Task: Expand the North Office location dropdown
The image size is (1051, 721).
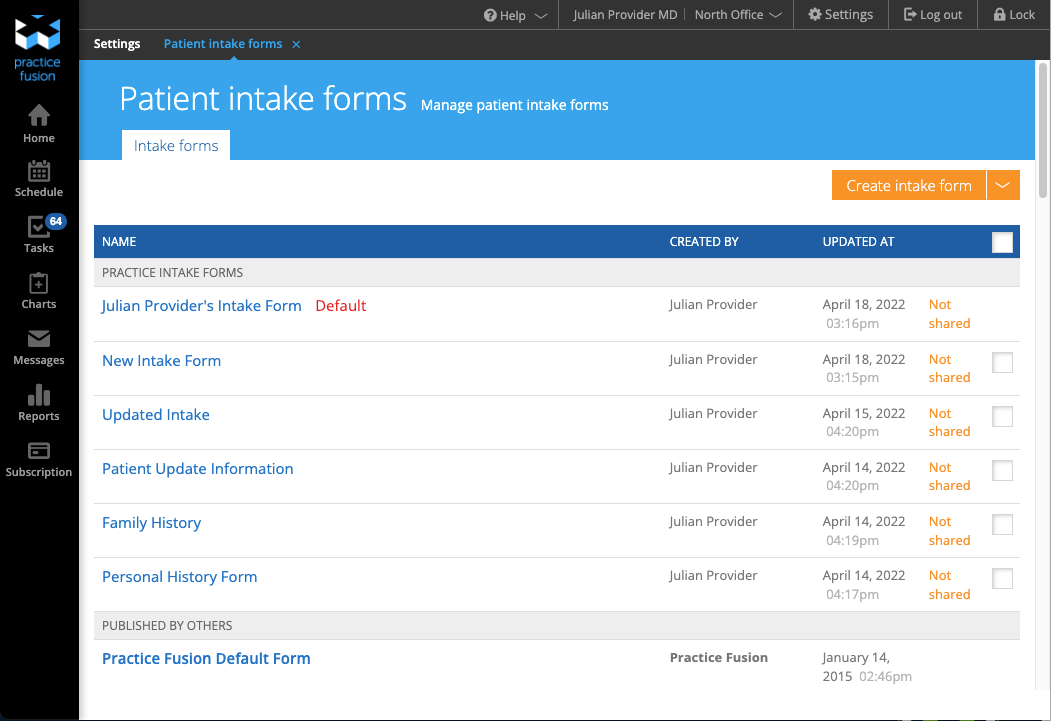Action: [x=737, y=14]
